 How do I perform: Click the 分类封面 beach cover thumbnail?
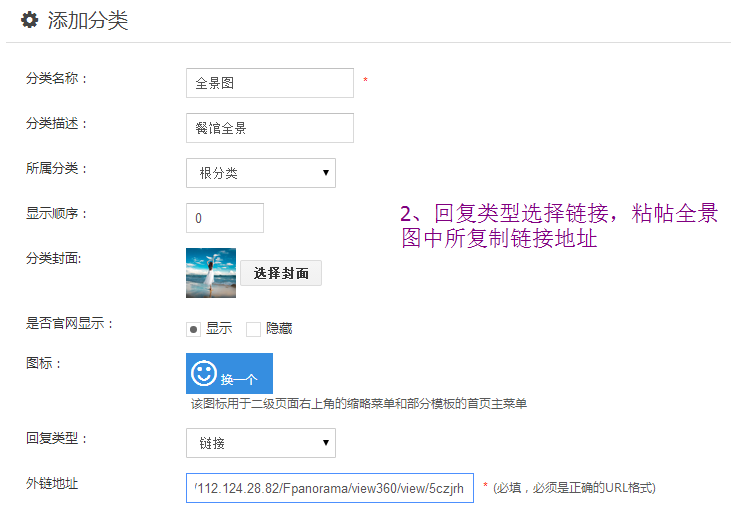(x=211, y=273)
